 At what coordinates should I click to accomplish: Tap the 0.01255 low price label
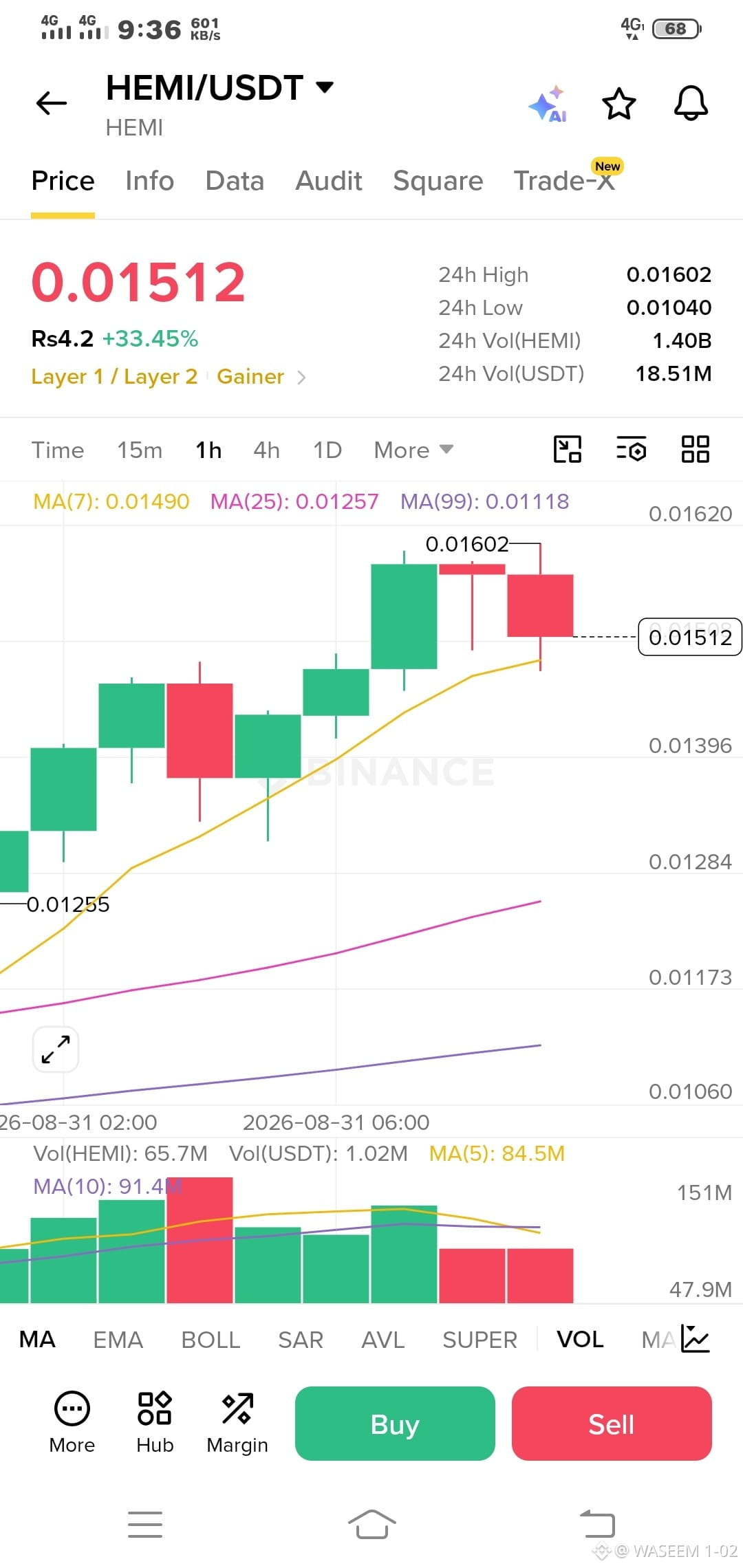[x=68, y=904]
